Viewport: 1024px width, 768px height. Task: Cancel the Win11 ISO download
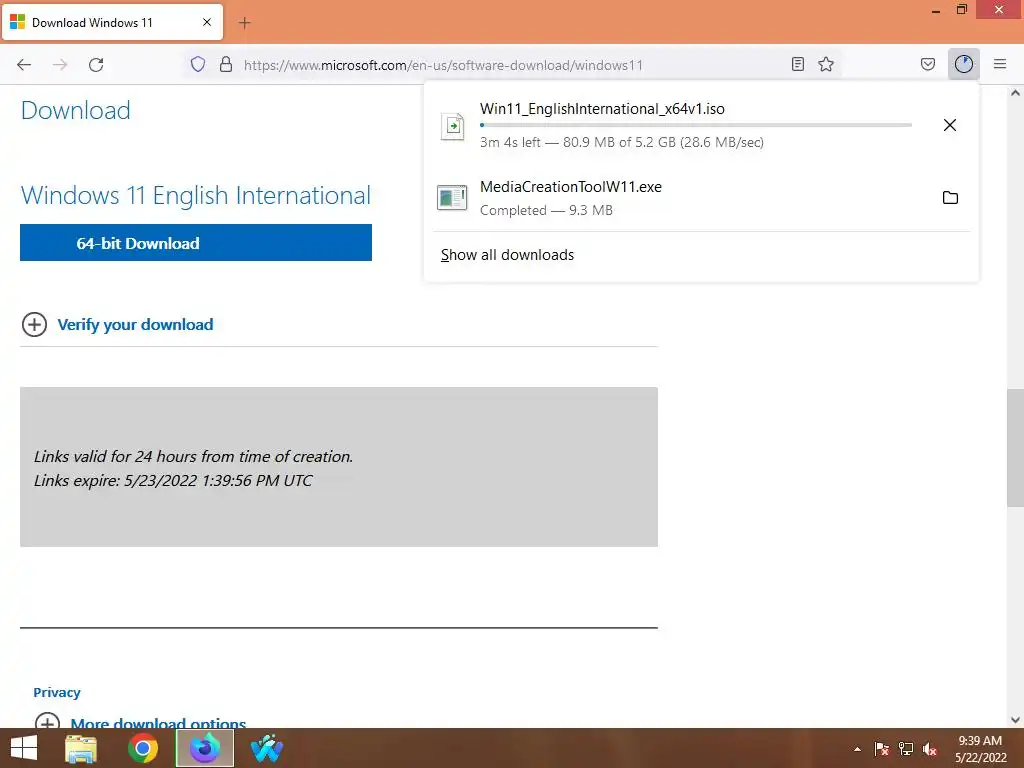click(950, 125)
